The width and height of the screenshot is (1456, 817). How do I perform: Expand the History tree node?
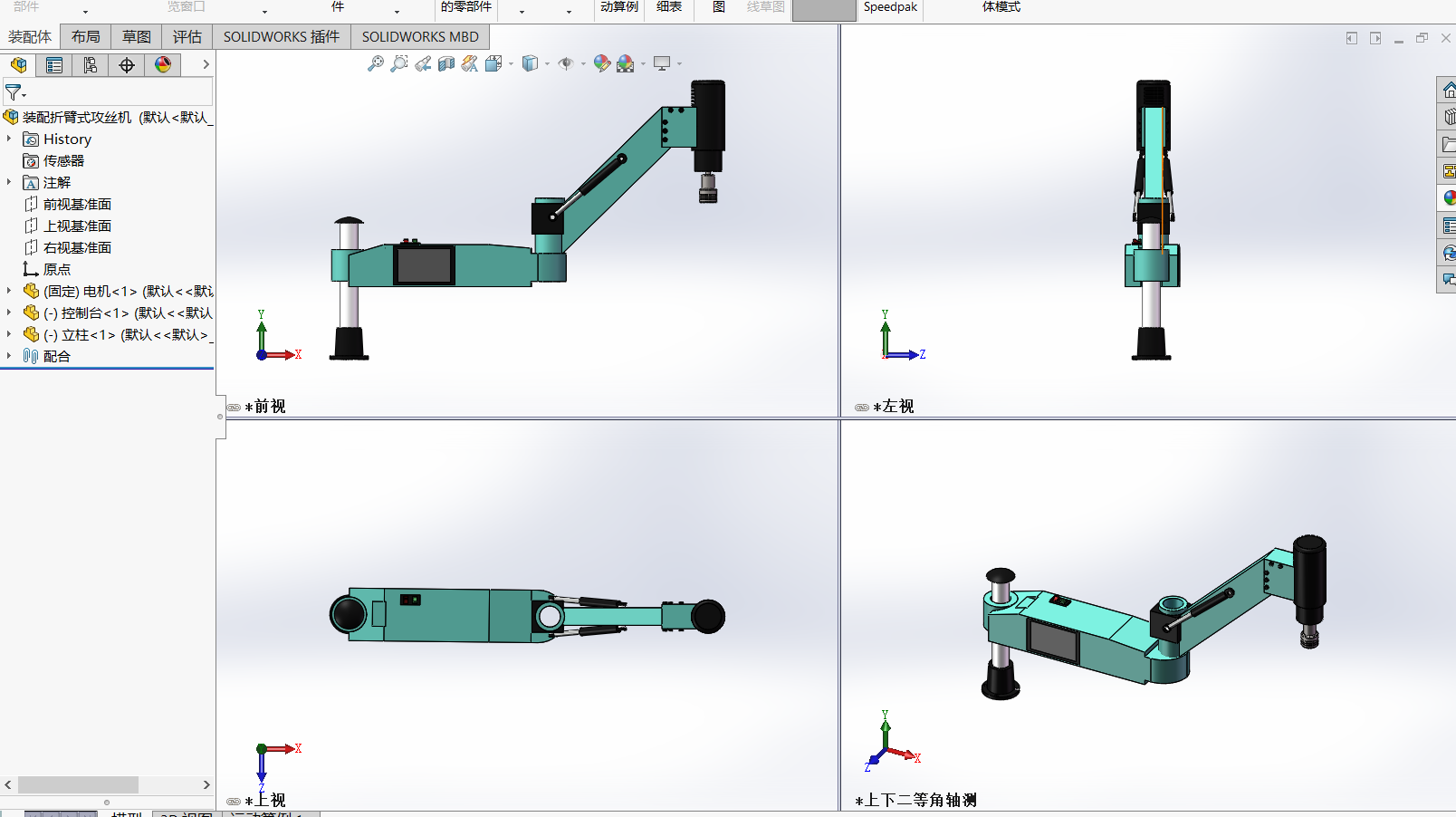(9, 139)
